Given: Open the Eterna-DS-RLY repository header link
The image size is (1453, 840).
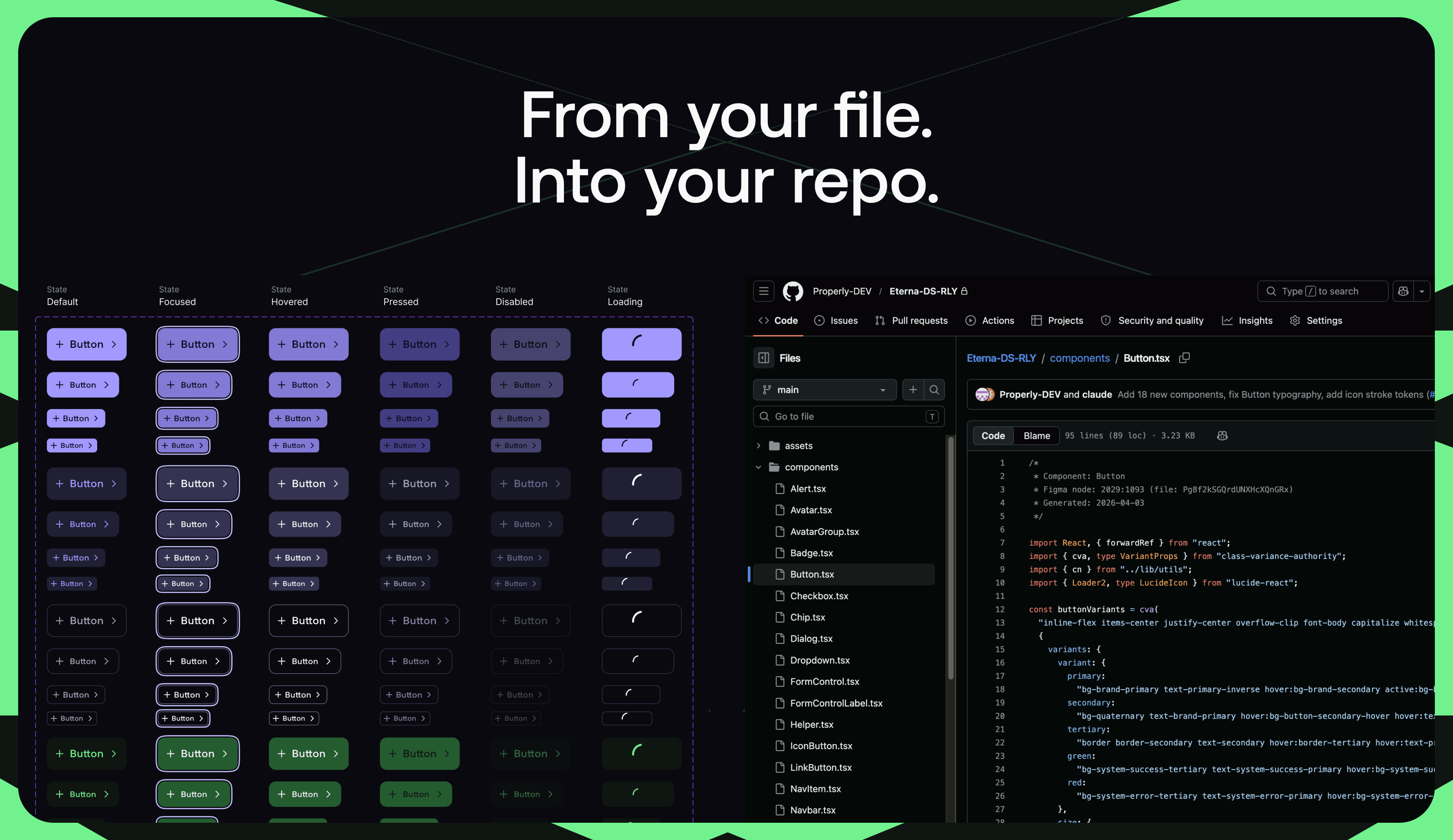Looking at the screenshot, I should coord(923,291).
